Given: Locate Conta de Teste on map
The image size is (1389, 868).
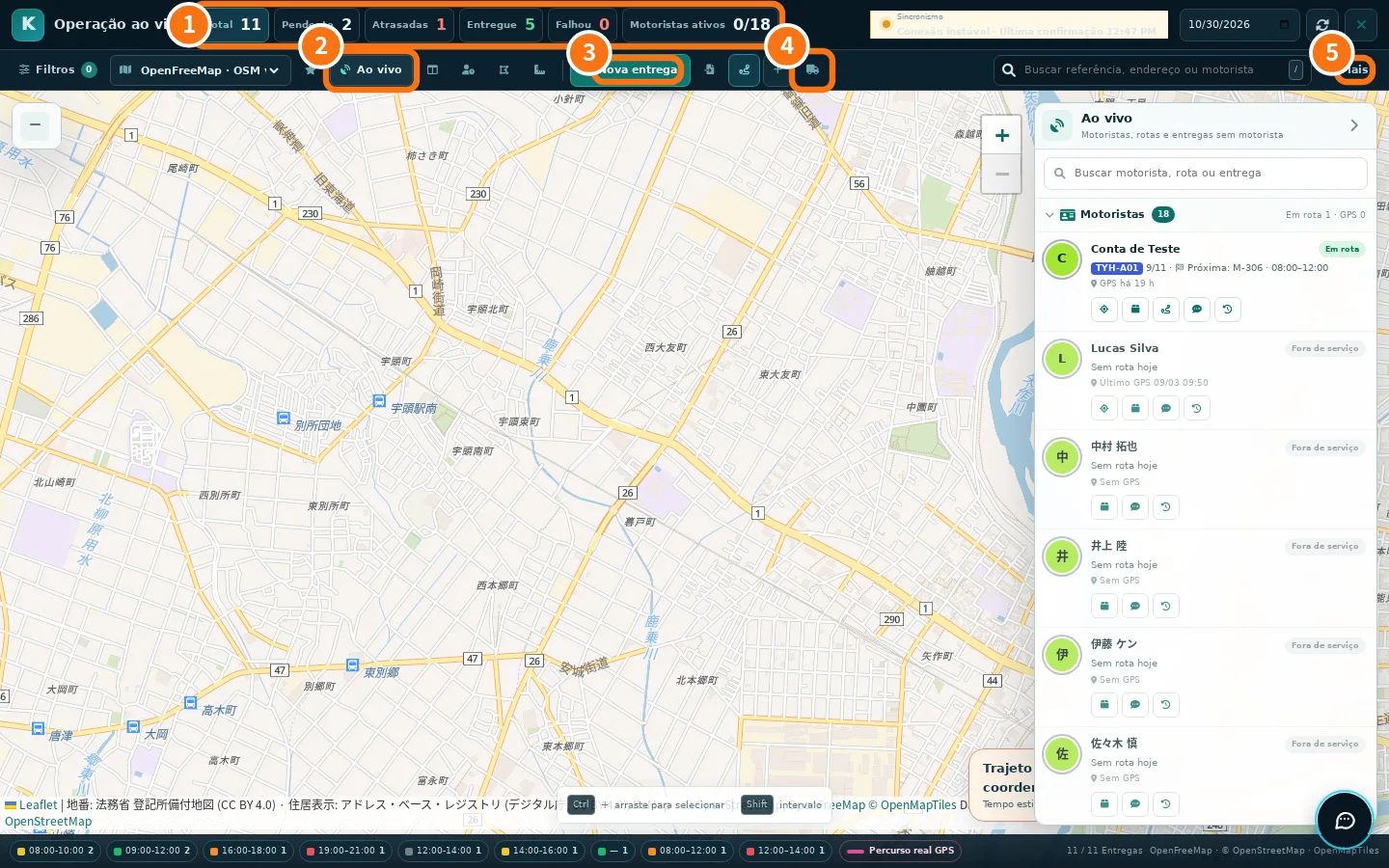Looking at the screenshot, I should (x=1104, y=310).
